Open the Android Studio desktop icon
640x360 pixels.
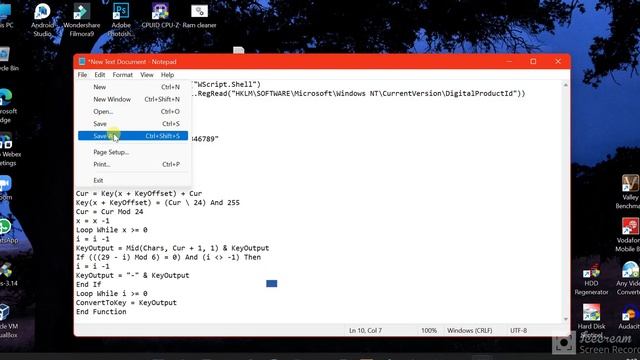[x=42, y=20]
